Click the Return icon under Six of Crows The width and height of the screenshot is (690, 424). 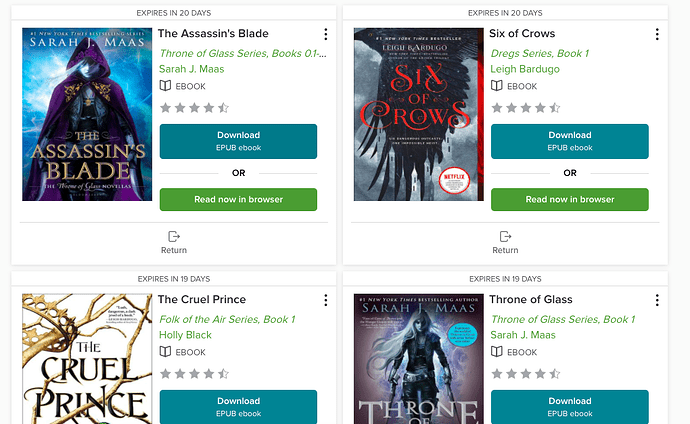click(505, 237)
